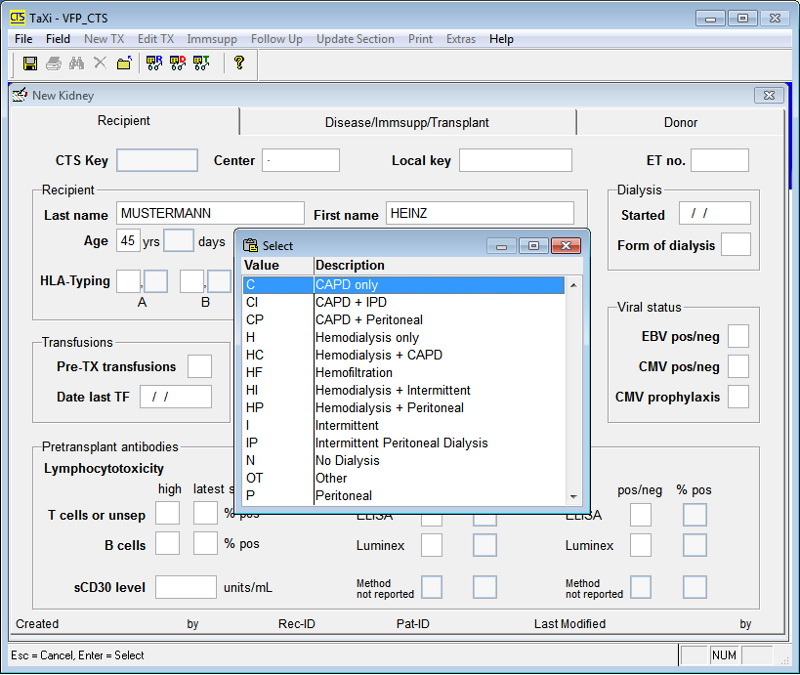Click the toolbar icon marked with green T
Viewport: 800px width, 675px height.
(200, 63)
